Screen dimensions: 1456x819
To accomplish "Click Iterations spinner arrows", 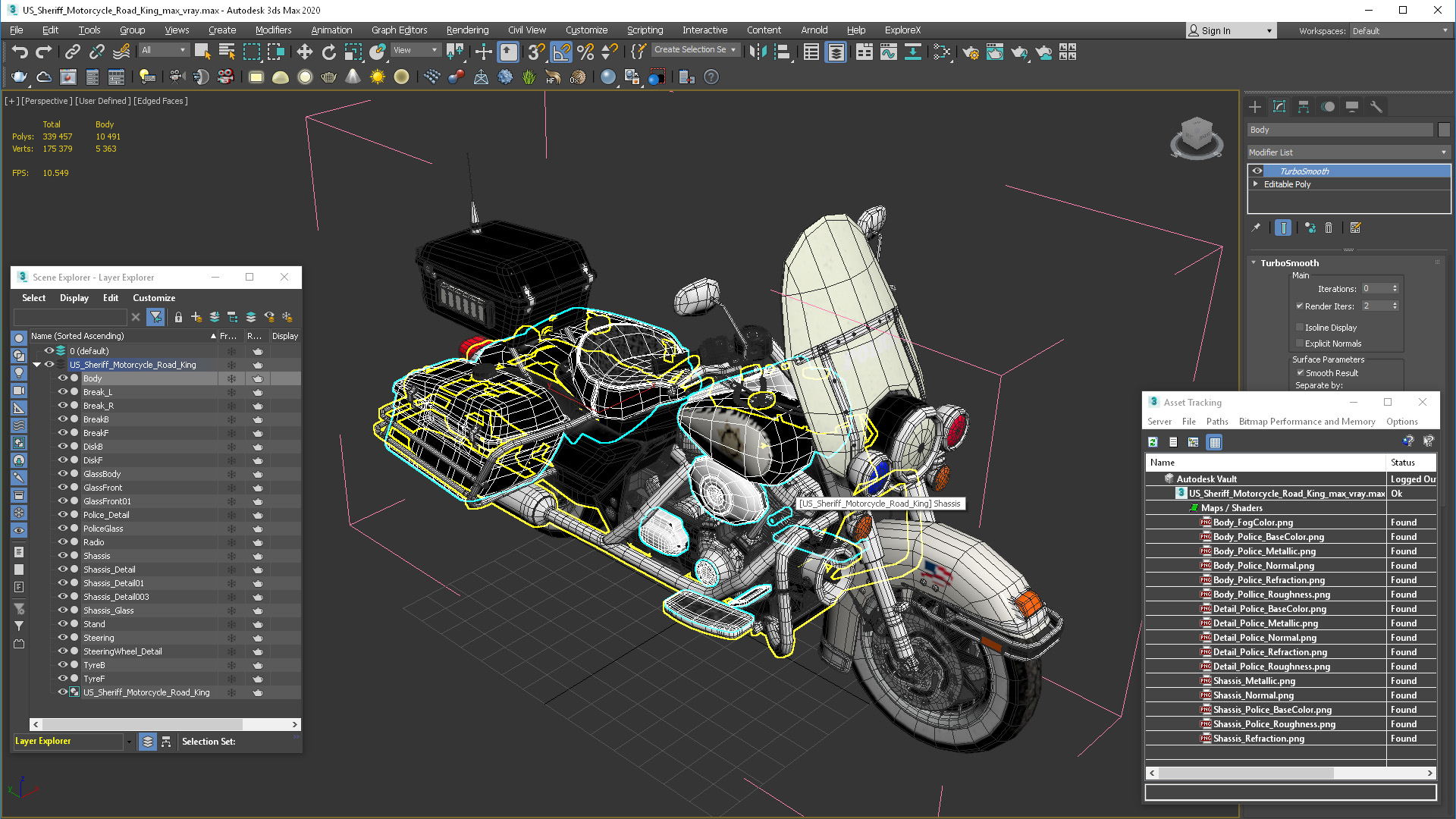I will pyautogui.click(x=1395, y=289).
